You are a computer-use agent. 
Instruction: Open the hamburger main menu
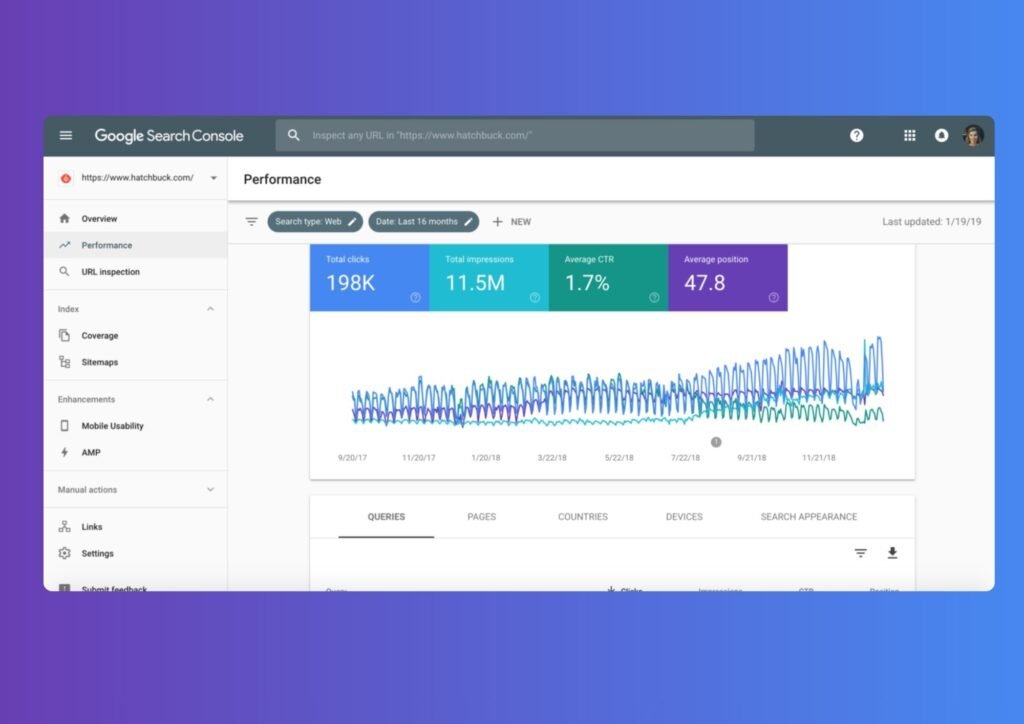point(66,136)
